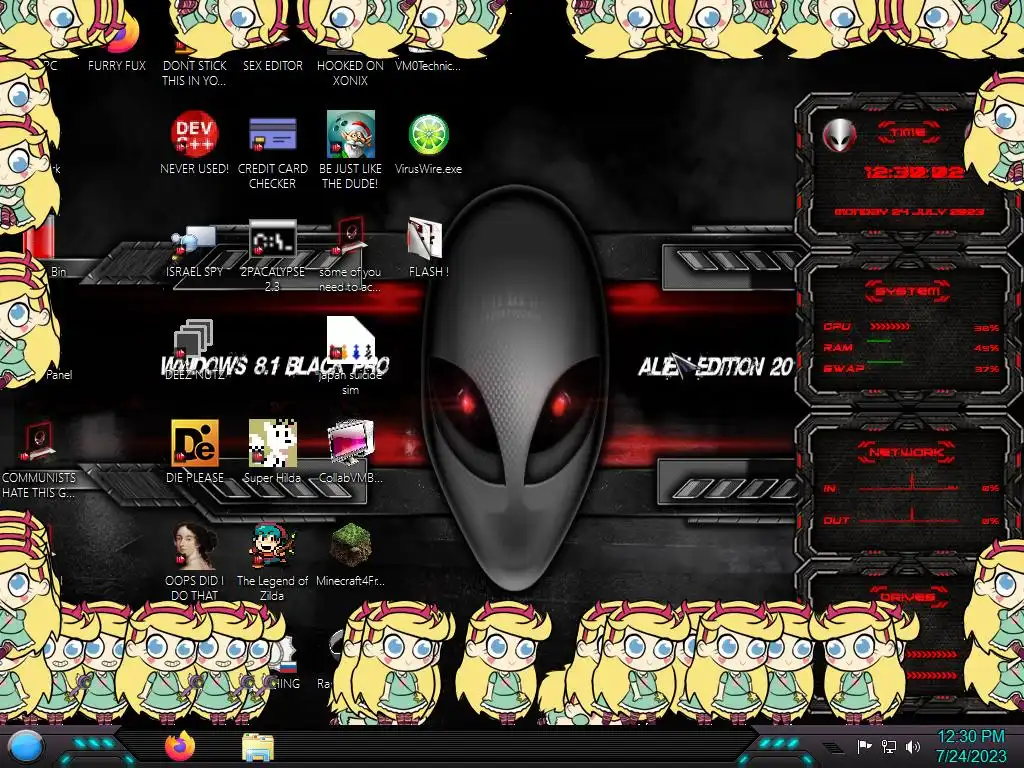Select the NETWORK gadget header

click(906, 452)
